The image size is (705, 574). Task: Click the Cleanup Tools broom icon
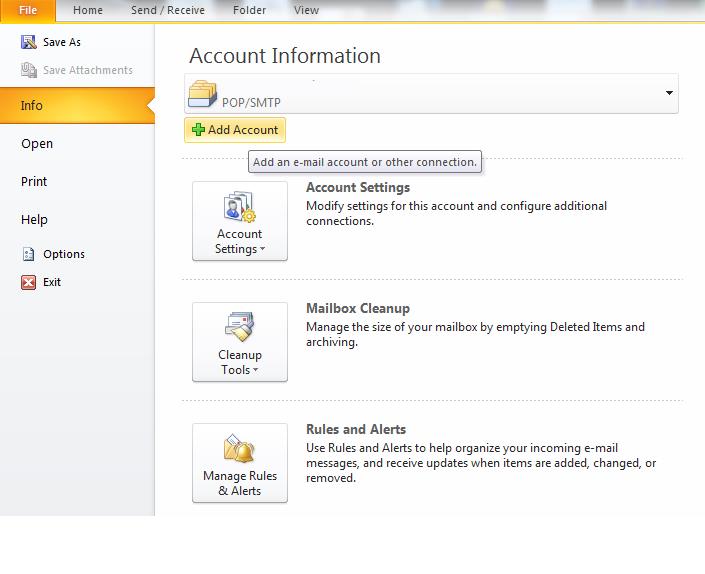(x=240, y=327)
